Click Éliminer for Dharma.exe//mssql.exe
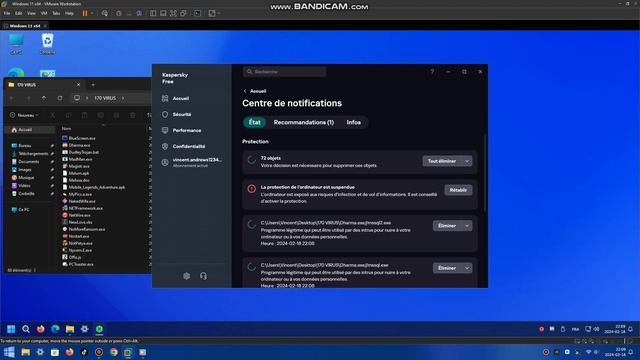This screenshot has height=360, width=640. point(447,268)
